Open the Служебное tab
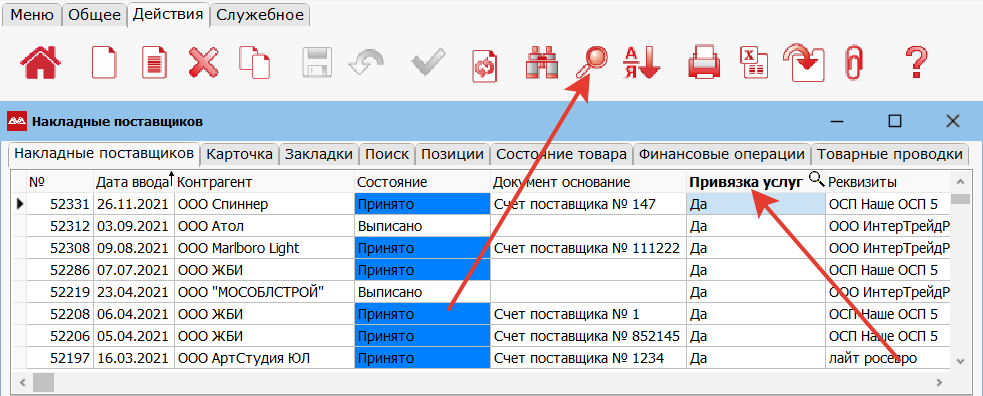Viewport: 983px width, 396px height. [260, 15]
